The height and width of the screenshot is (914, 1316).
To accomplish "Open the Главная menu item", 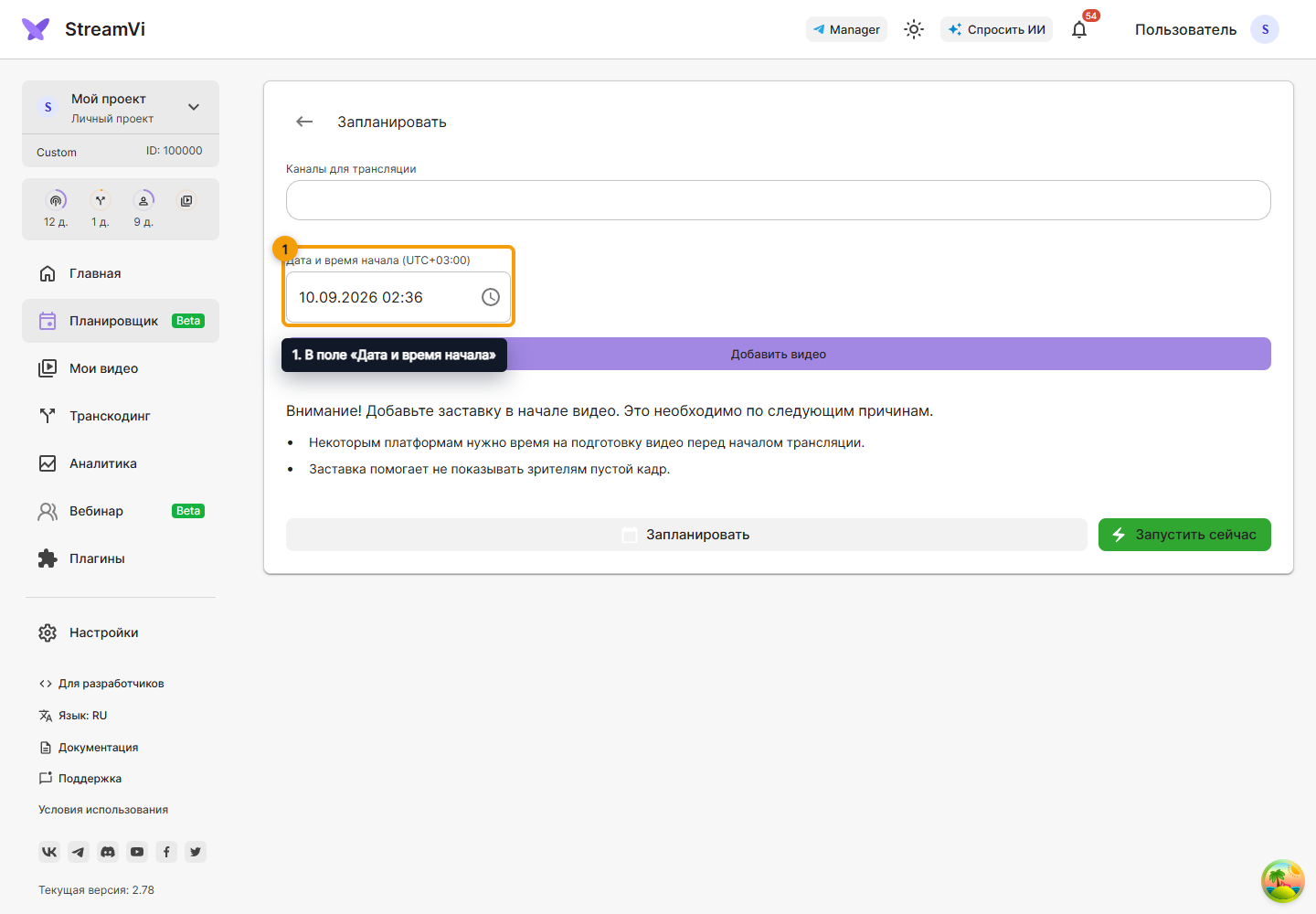I will 121,273.
